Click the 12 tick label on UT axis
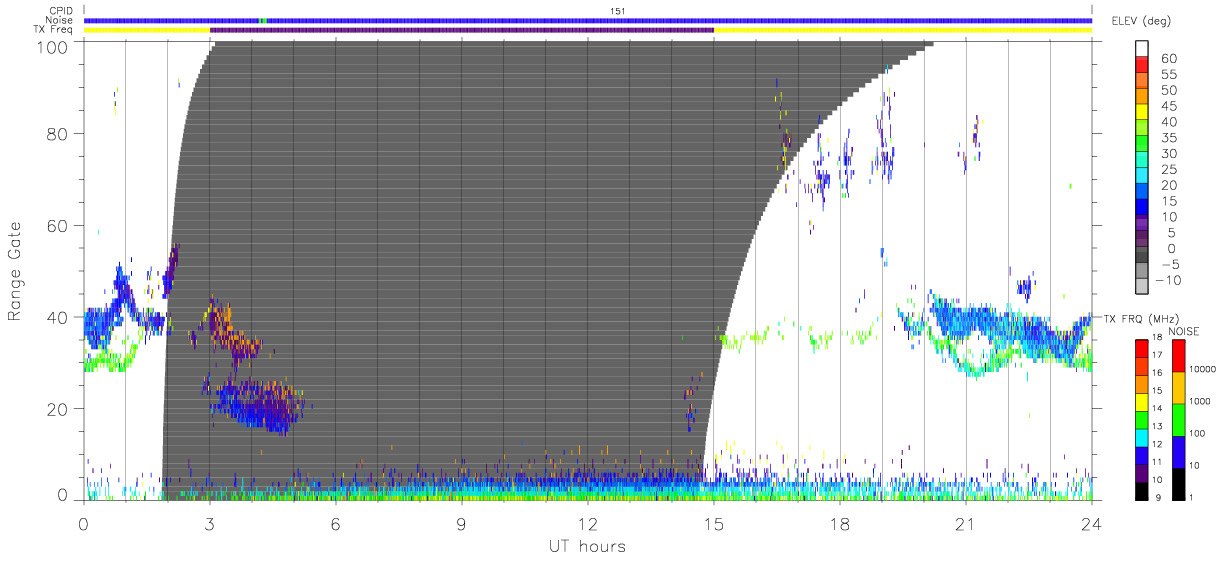Screen dimensions: 1228x567 coord(588,523)
